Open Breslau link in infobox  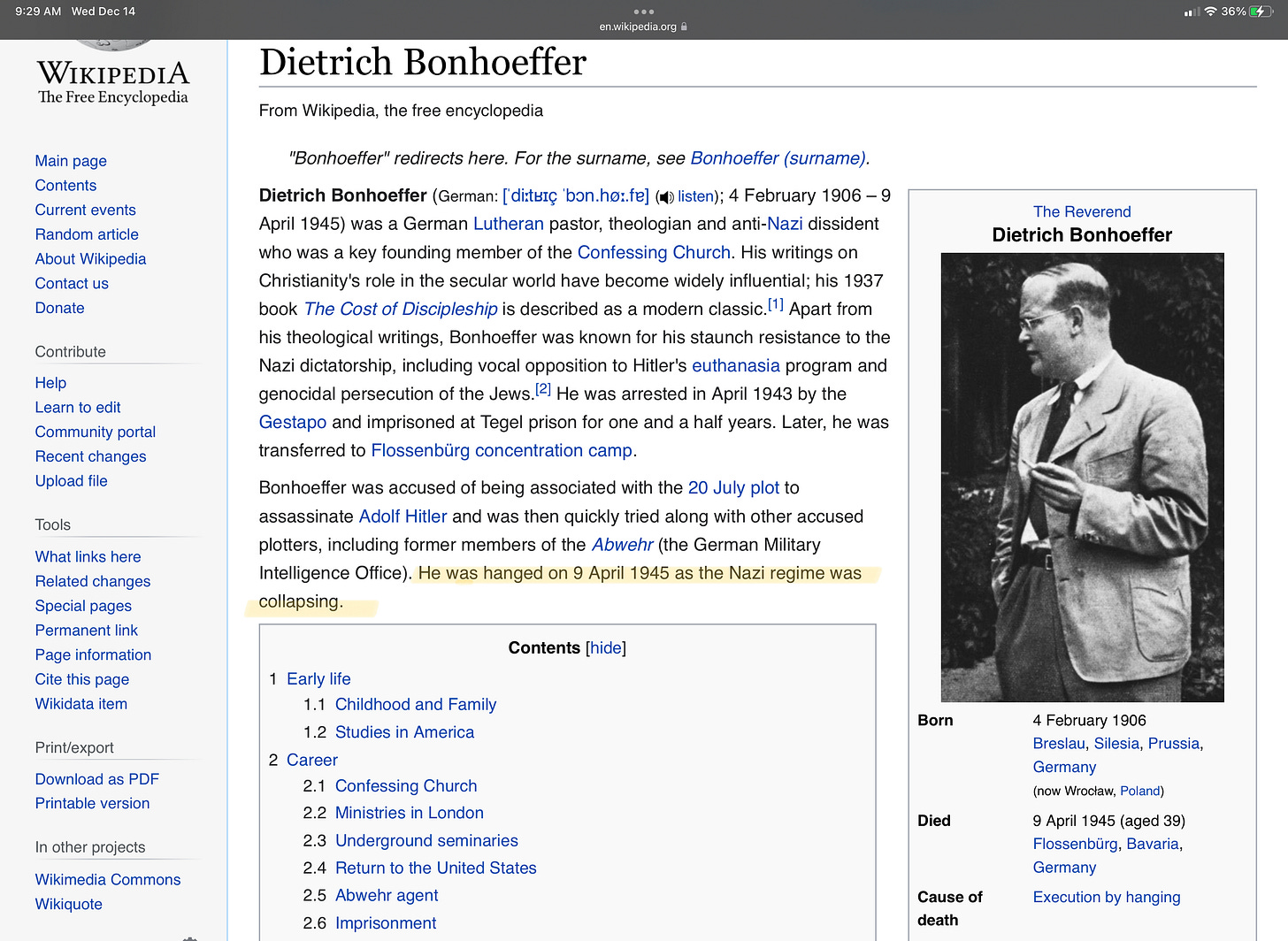pos(1059,744)
